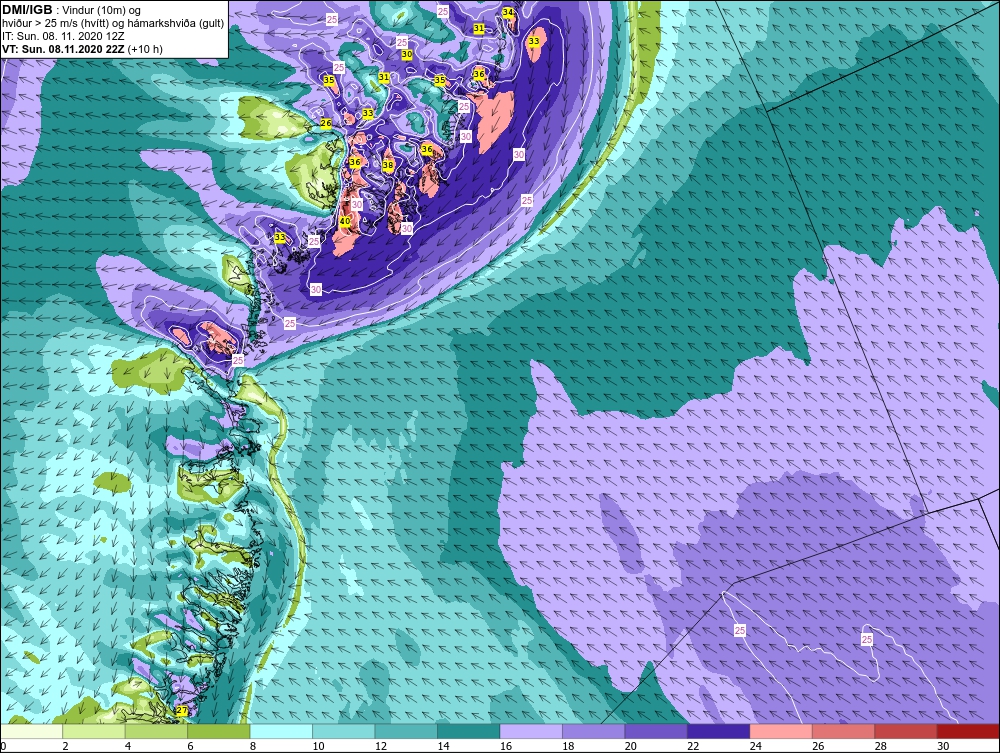
Task: Pick the 4–6 m/s green swatch
Action: [156, 731]
